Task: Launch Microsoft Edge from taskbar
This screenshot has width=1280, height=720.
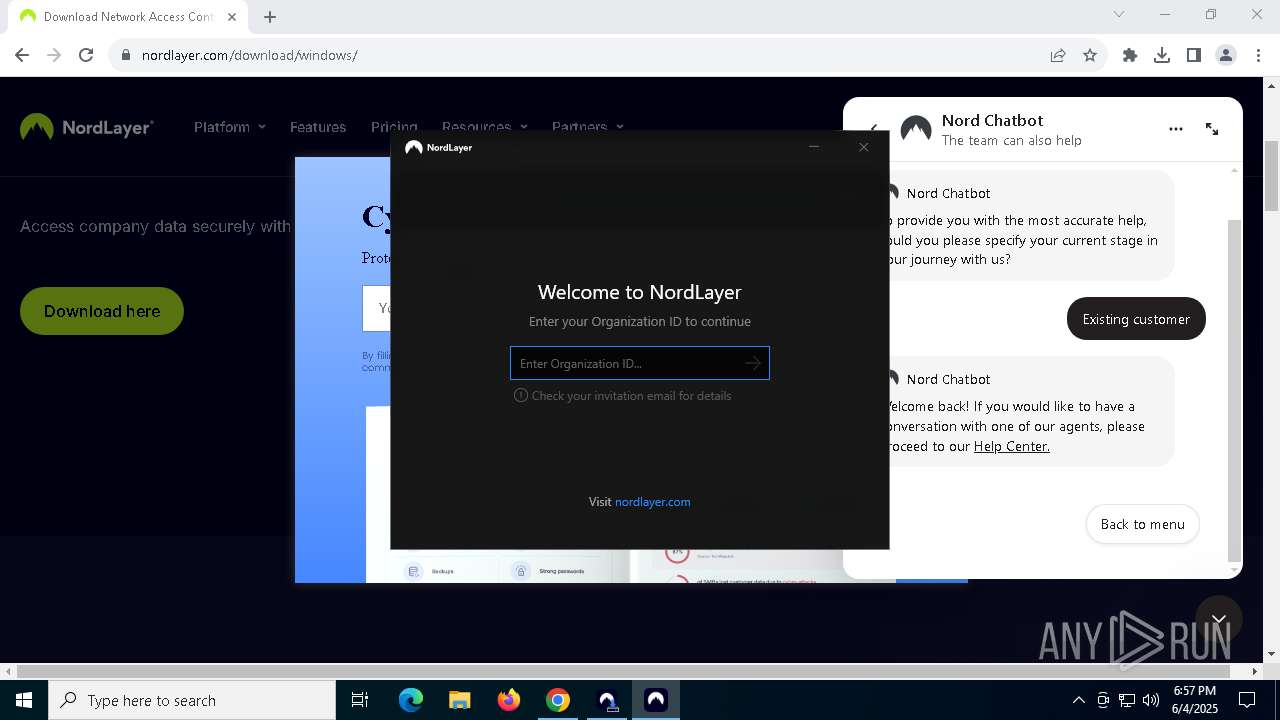Action: pyautogui.click(x=411, y=700)
